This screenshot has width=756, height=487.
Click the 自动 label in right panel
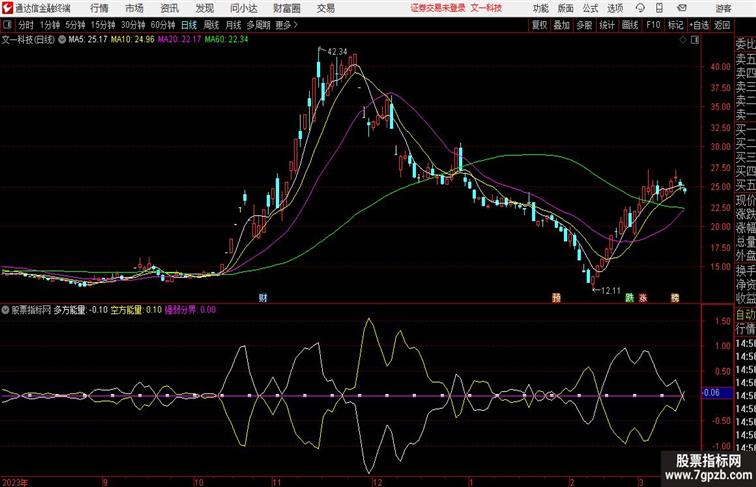click(x=745, y=315)
